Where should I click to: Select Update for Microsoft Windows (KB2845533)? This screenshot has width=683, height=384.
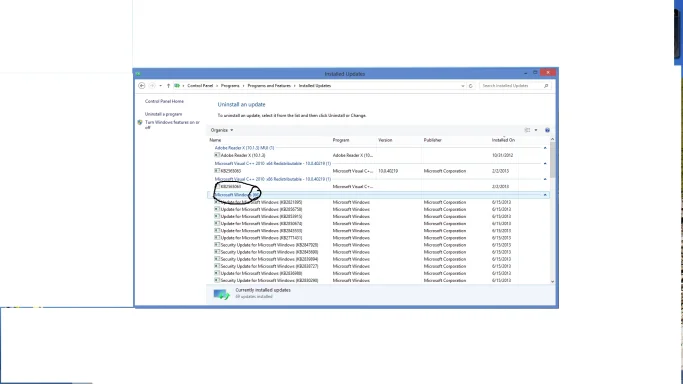point(261,231)
